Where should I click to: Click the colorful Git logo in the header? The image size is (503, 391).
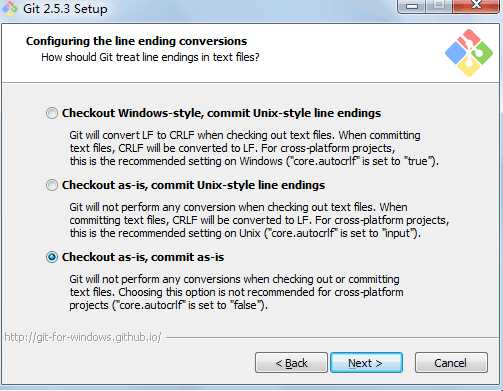coord(469,53)
